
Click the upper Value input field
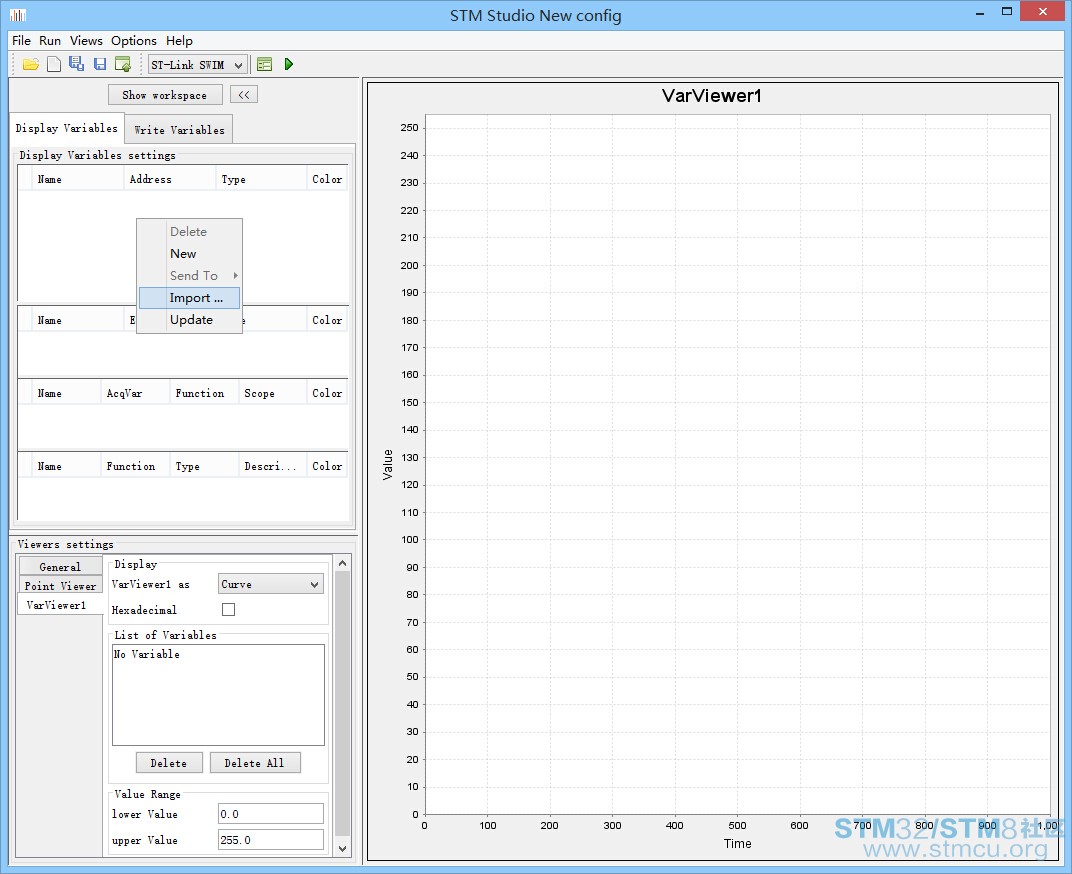[271, 840]
